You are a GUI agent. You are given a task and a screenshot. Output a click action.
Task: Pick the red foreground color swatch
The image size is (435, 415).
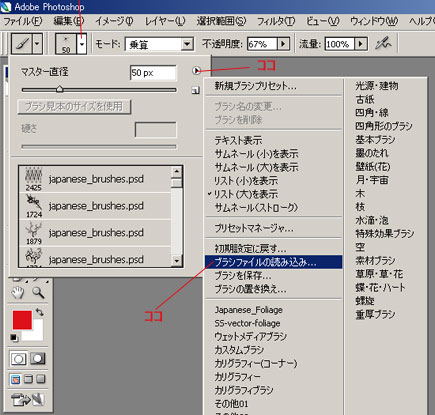(x=22, y=320)
